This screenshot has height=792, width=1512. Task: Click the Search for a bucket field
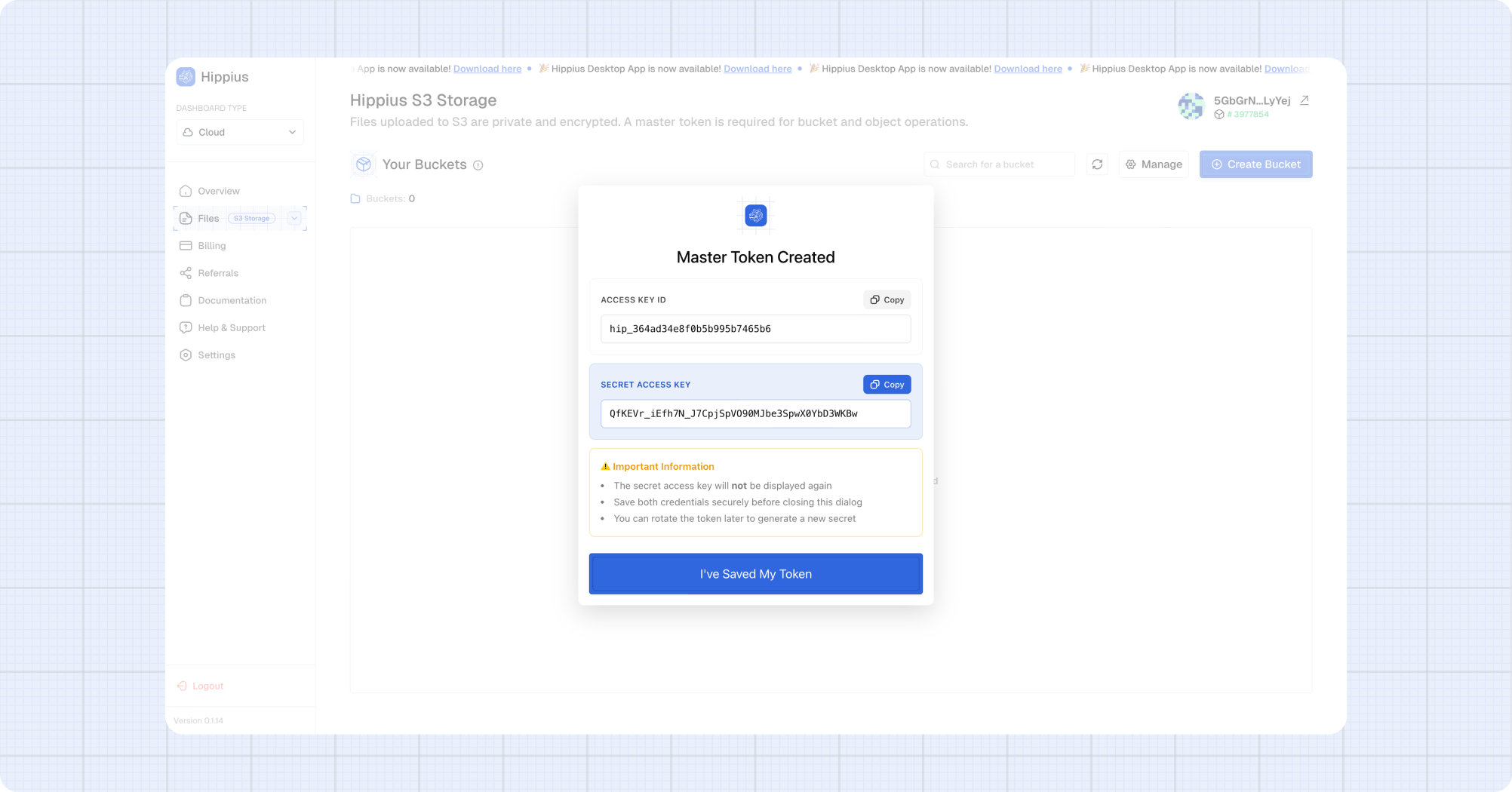click(1000, 164)
